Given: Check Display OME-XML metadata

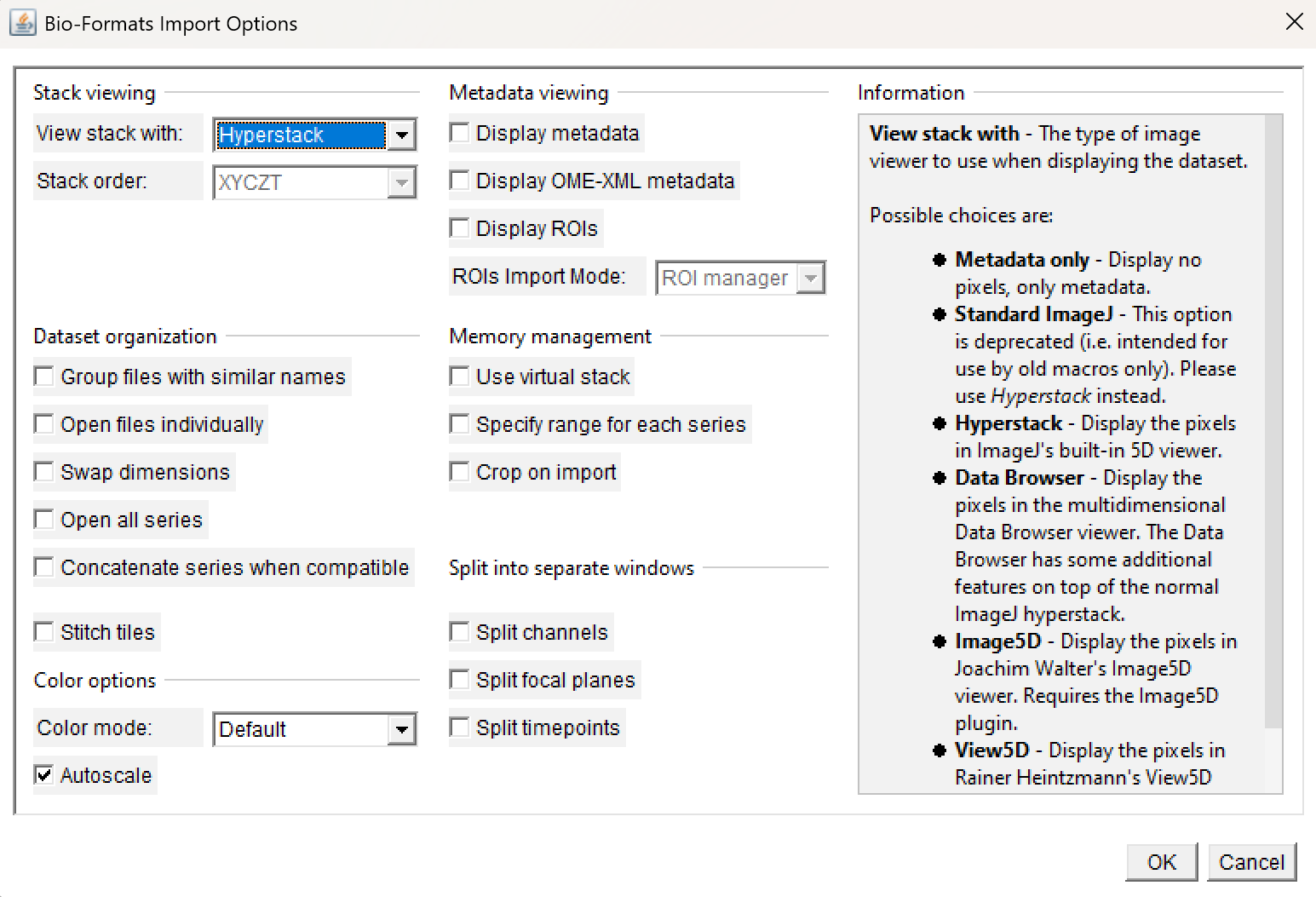Looking at the screenshot, I should coord(459,180).
